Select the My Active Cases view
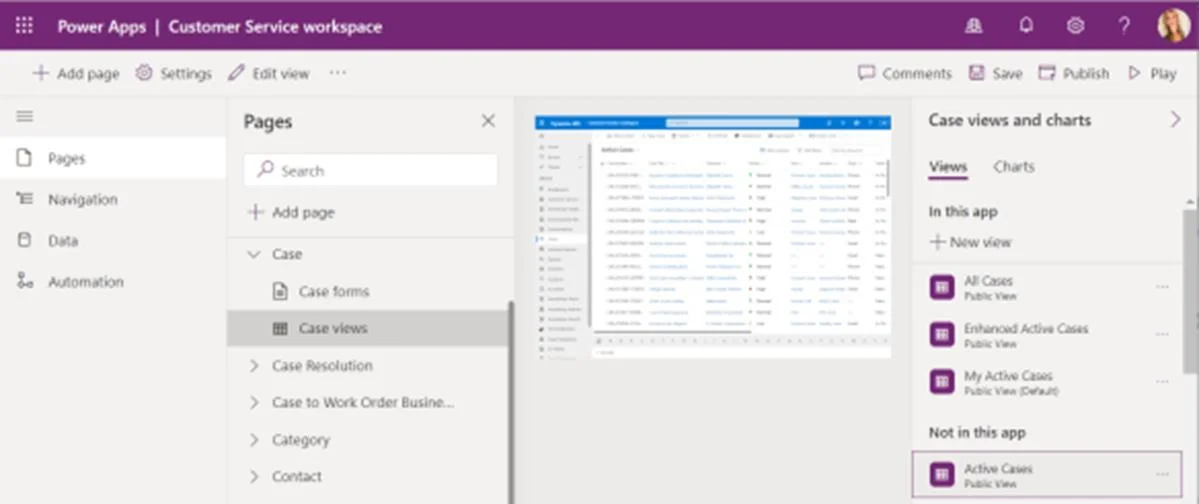The image size is (1199, 504). coord(1047,382)
